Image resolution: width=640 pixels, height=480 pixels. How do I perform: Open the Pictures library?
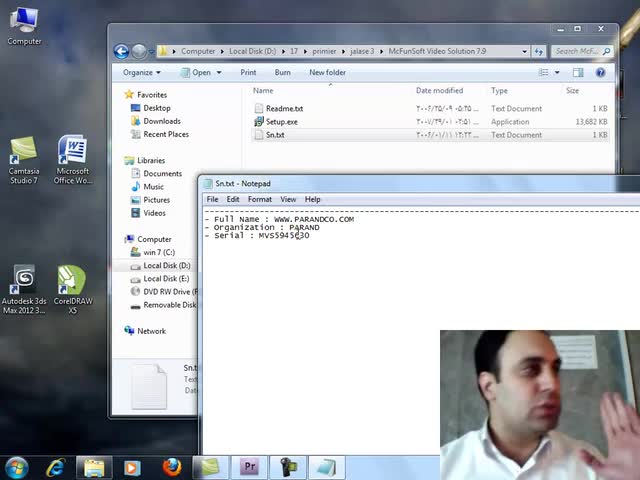click(156, 200)
